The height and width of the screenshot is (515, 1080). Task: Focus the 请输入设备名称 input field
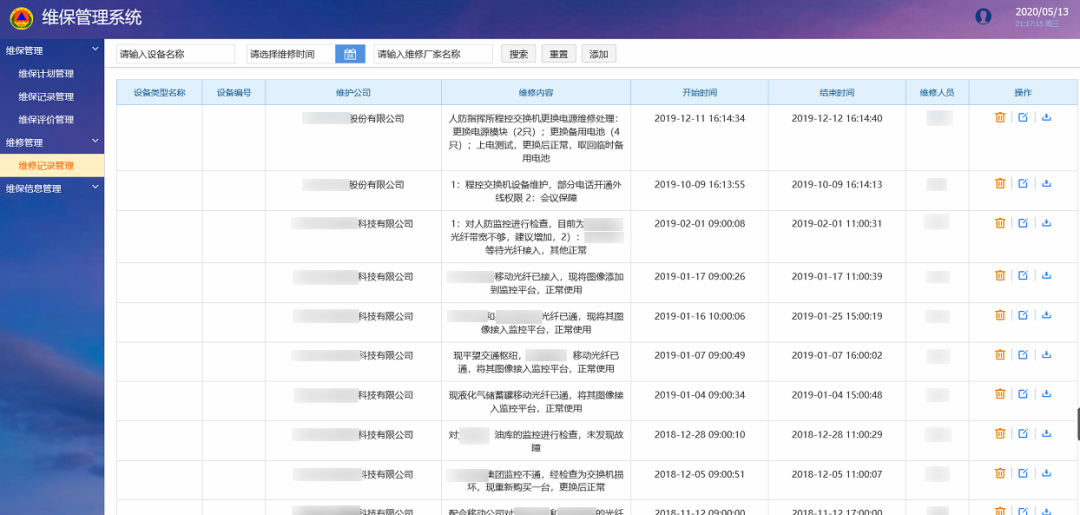point(175,54)
